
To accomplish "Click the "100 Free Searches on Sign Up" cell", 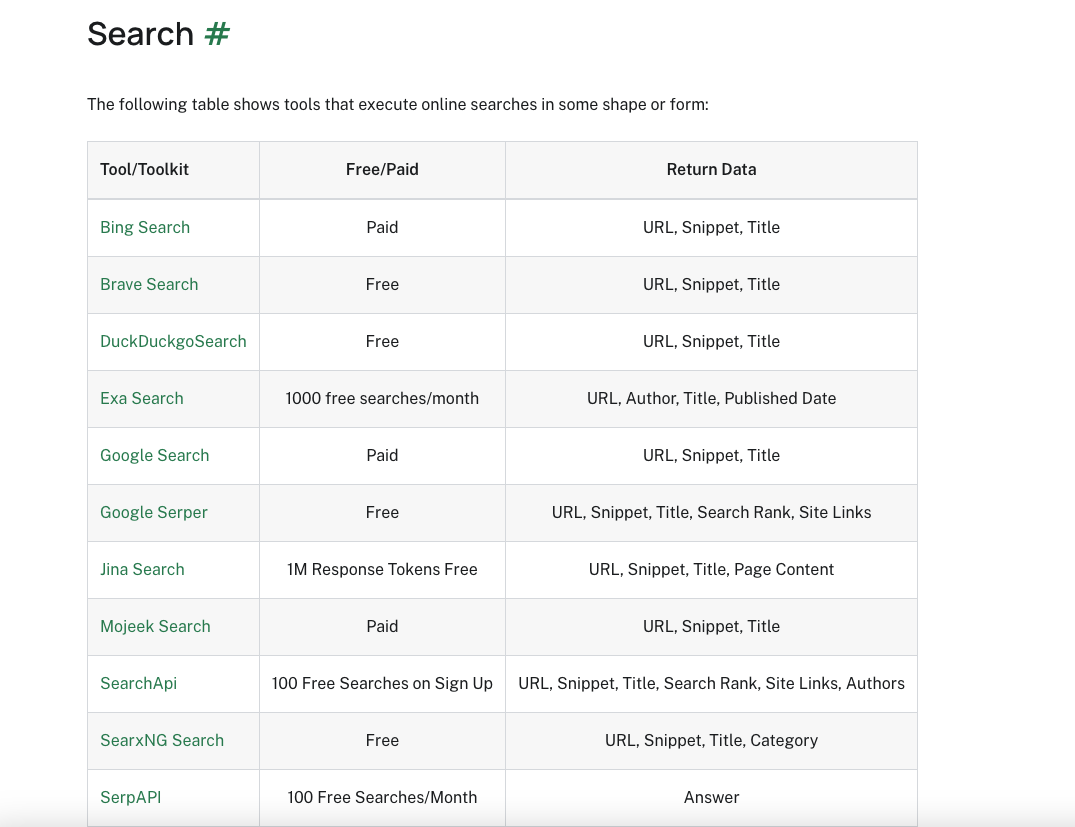I will click(382, 683).
